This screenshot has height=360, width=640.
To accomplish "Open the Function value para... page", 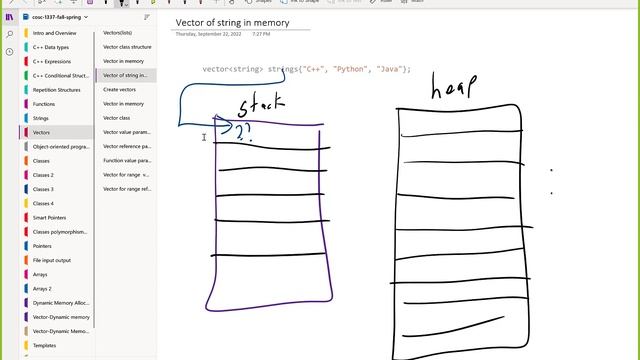I will pos(126,160).
